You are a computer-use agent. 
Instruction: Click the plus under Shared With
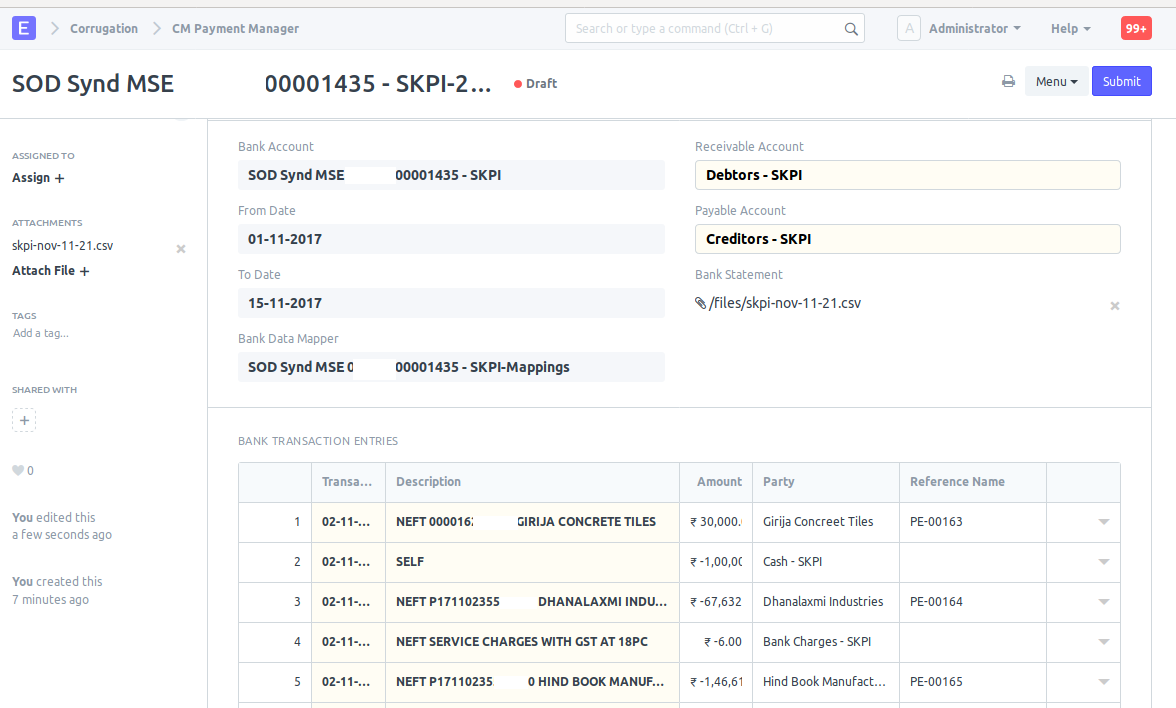coord(24,420)
